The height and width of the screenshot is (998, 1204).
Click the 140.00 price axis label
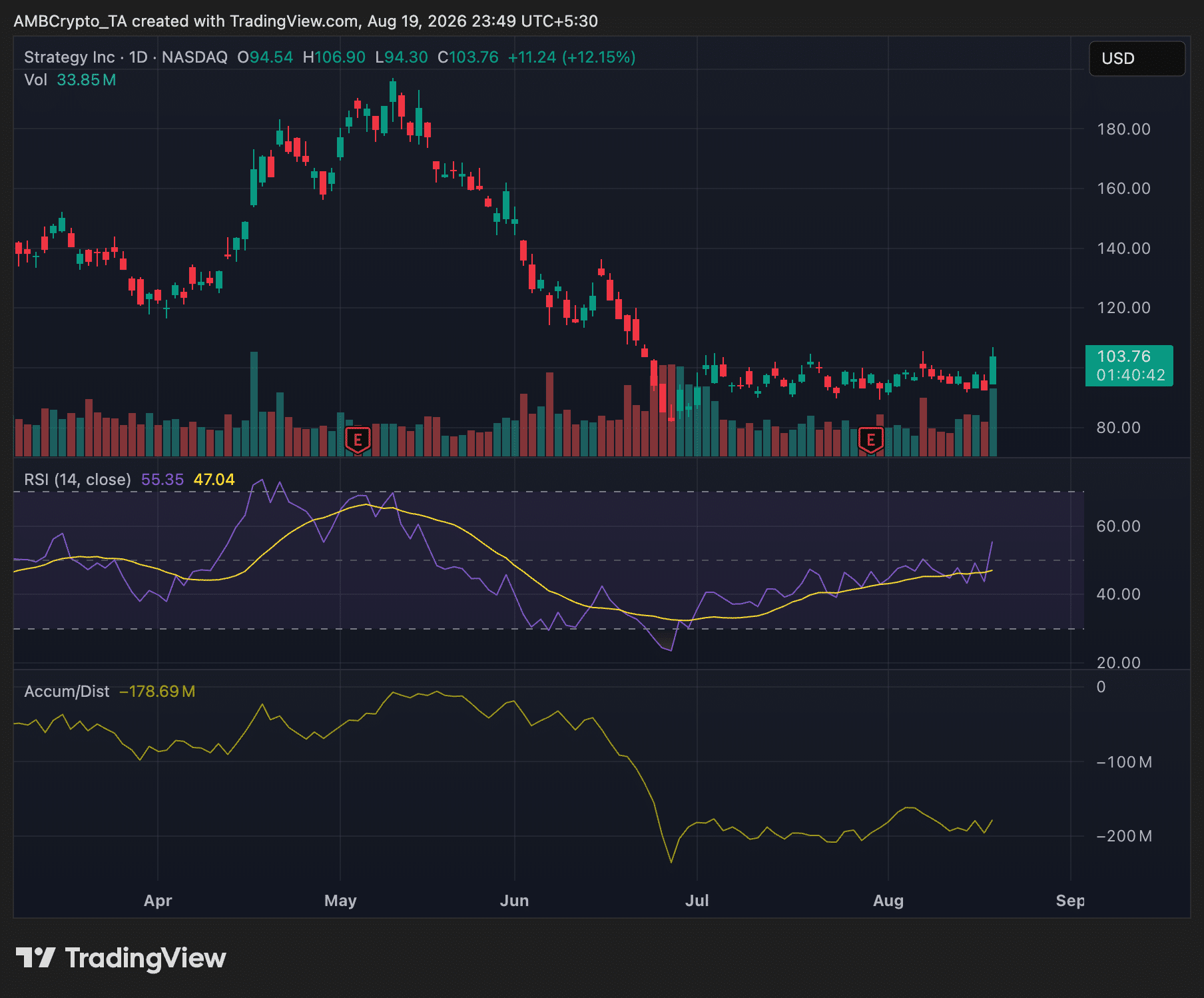pyautogui.click(x=1123, y=249)
